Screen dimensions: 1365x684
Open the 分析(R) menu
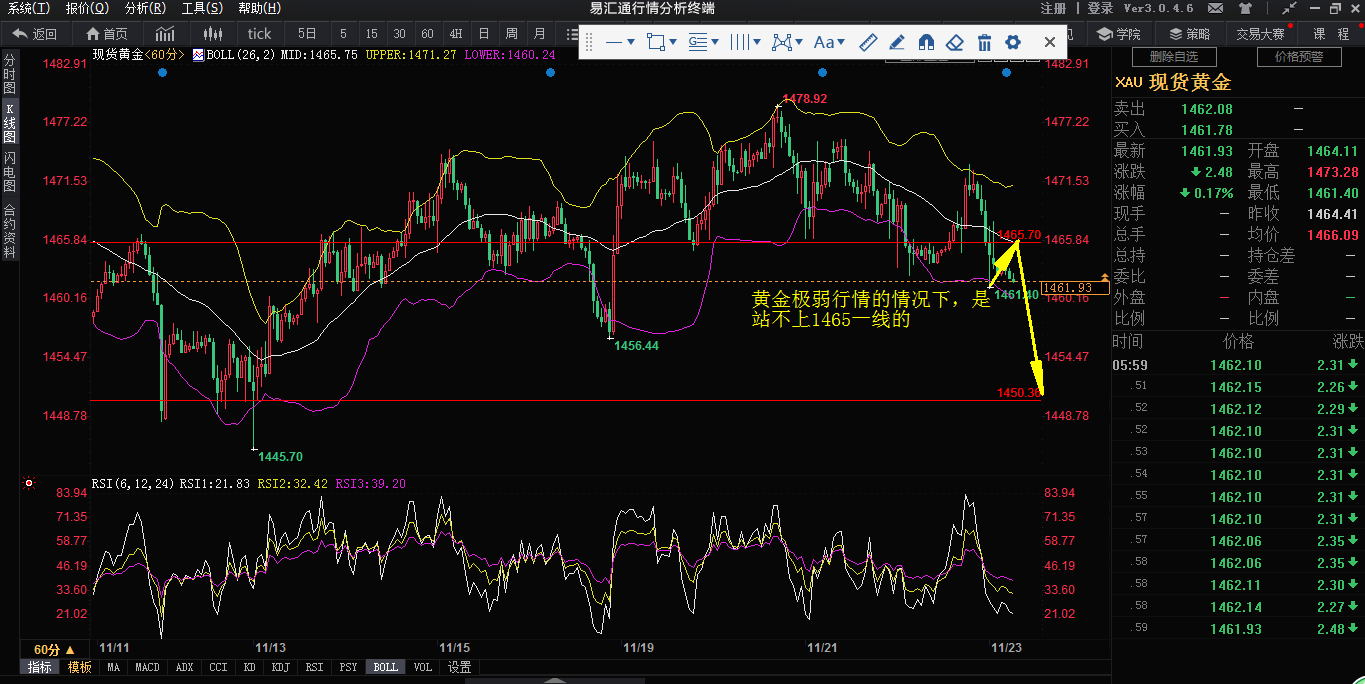click(145, 8)
